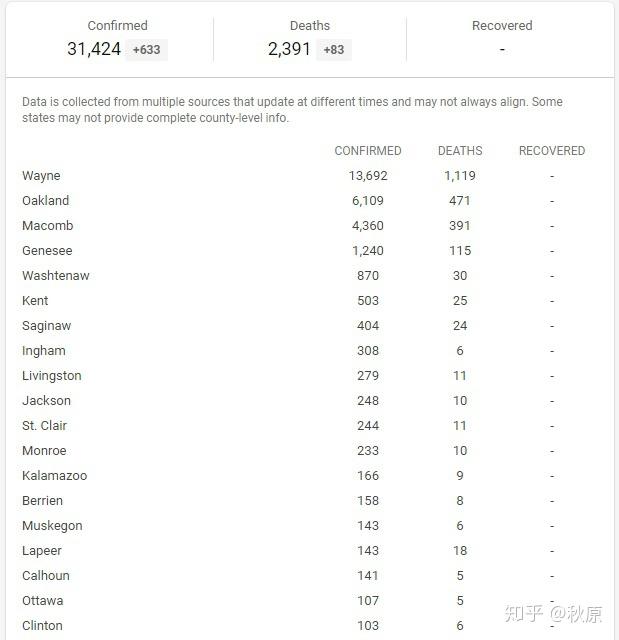Click the Kent county name
Image resolution: width=619 pixels, height=640 pixels.
click(35, 301)
